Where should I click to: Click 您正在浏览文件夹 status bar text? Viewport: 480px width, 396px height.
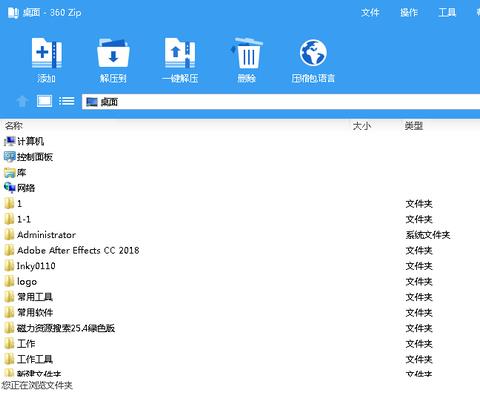(x=37, y=385)
